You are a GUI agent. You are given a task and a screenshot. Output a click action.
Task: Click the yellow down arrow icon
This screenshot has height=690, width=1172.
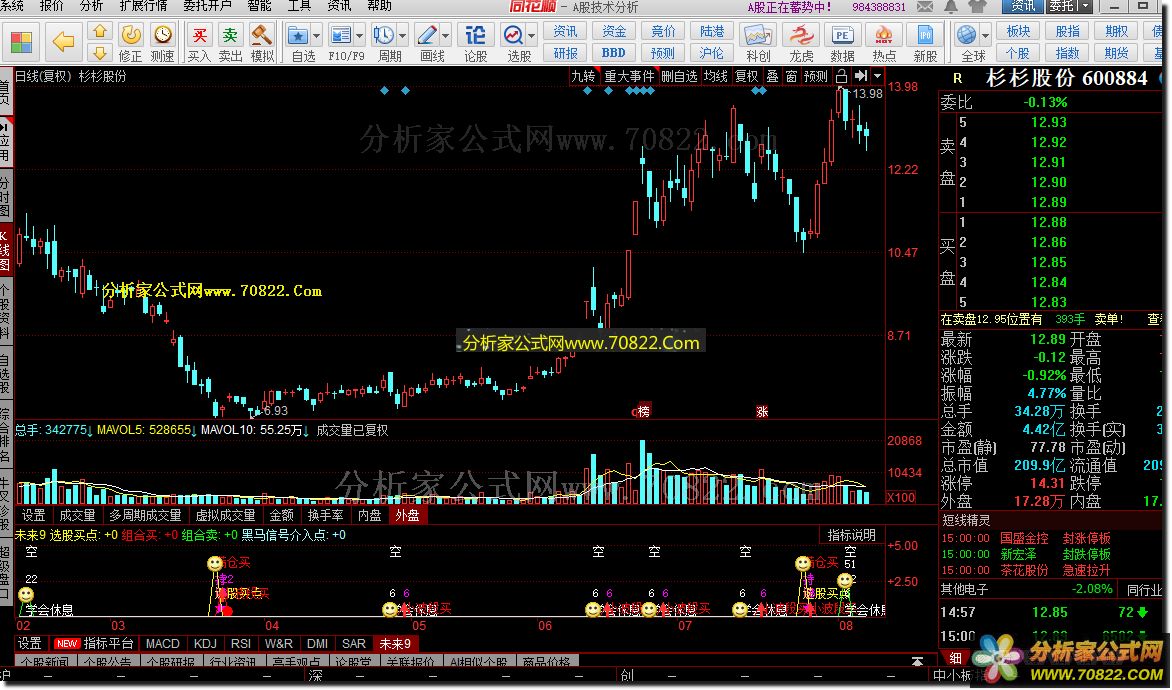pos(99,52)
